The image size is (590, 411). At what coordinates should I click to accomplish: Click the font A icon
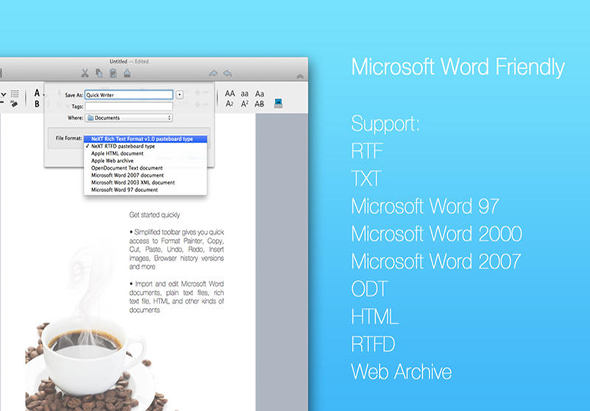(x=37, y=93)
